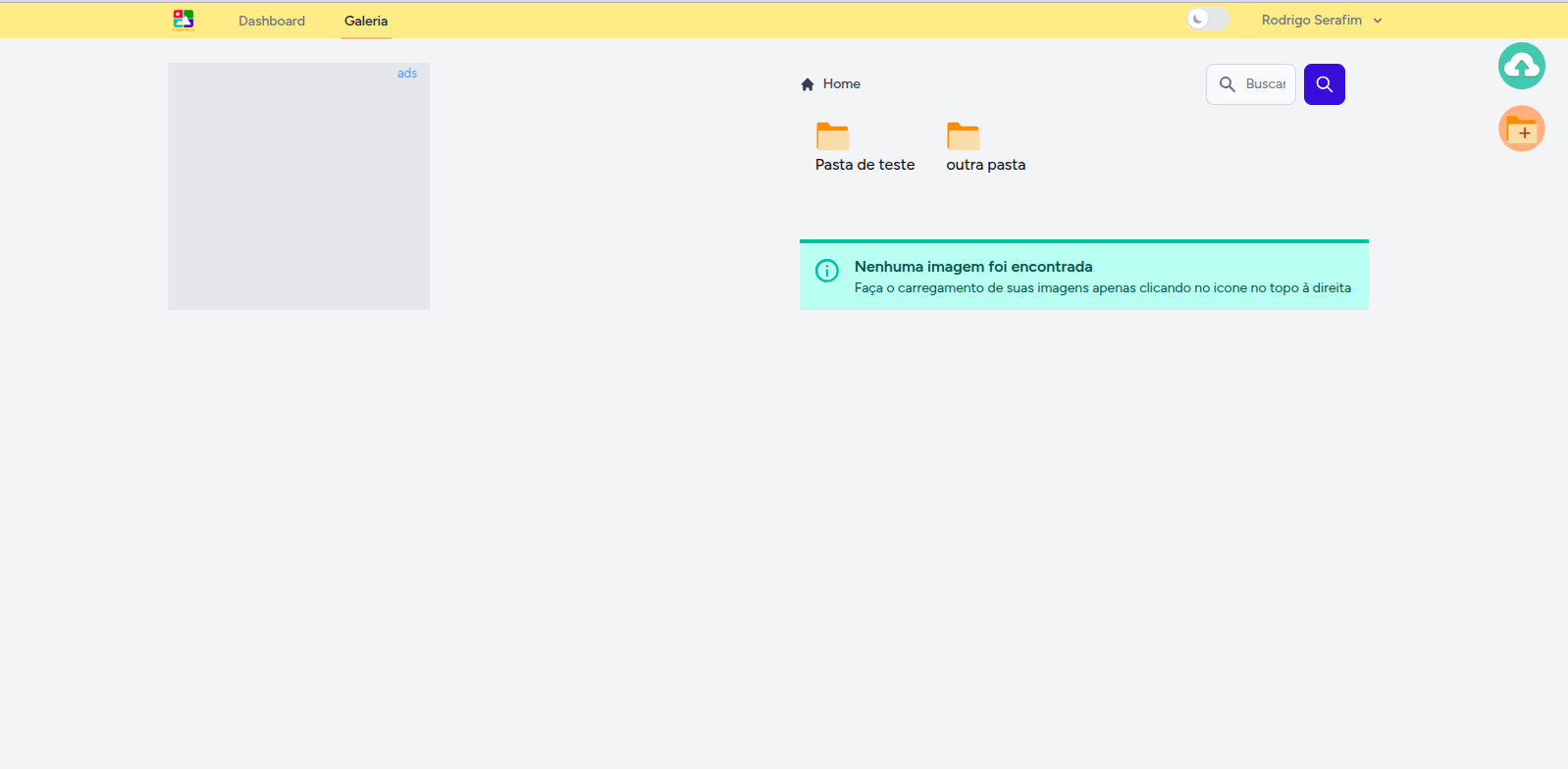Click the "Nenhuma imagem foi encontrada" heading
The width and height of the screenshot is (1568, 770).
click(973, 267)
